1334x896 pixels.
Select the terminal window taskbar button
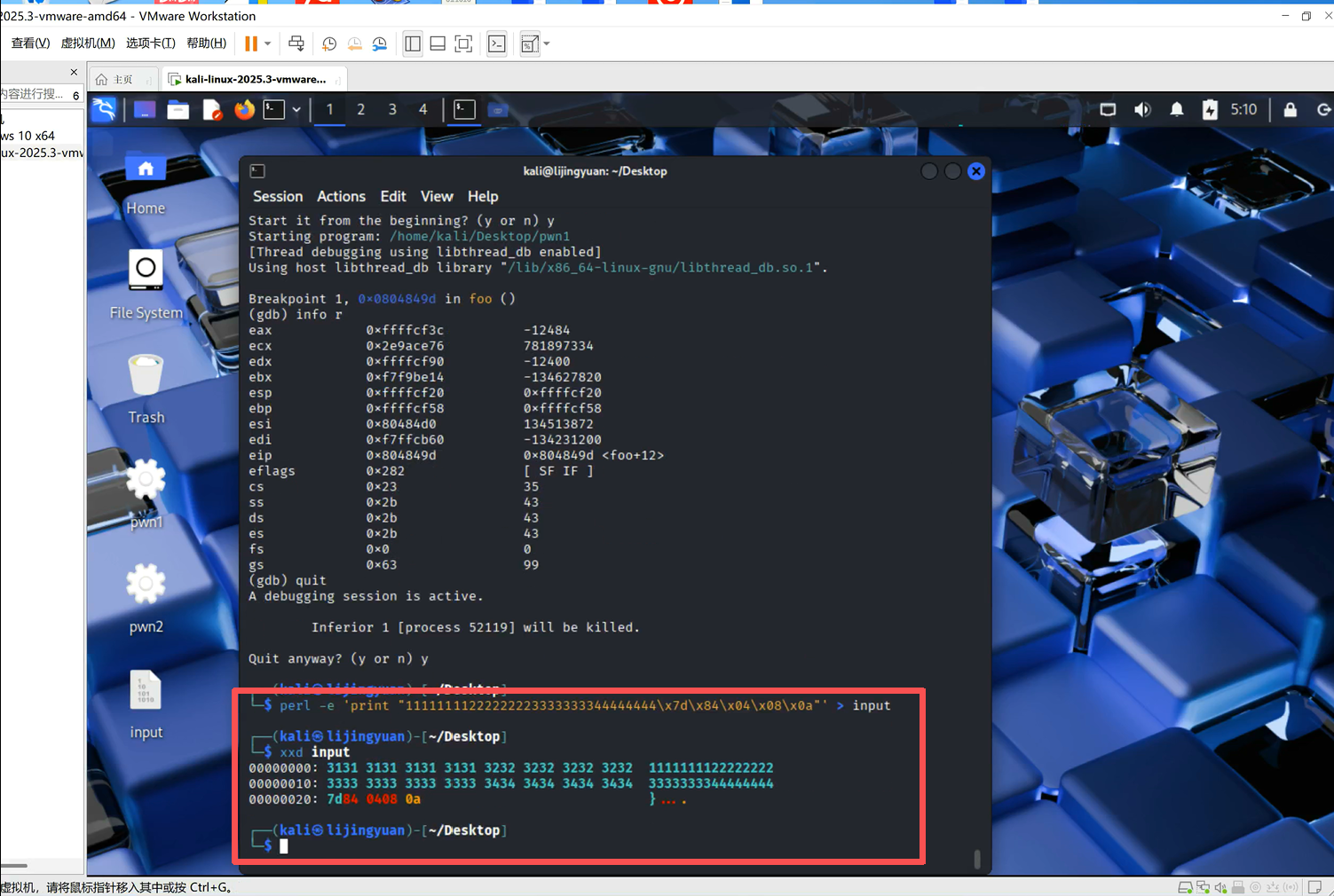[465, 109]
